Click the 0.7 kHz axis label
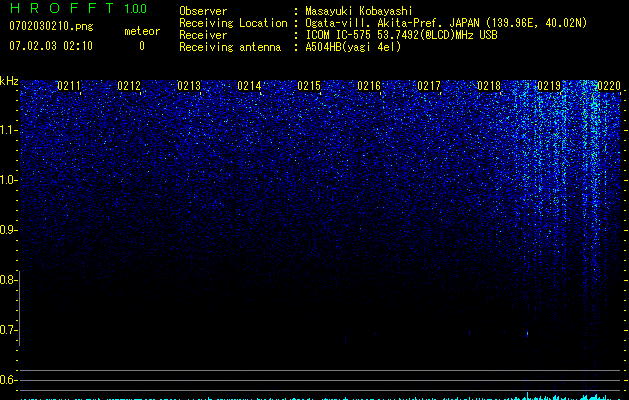The height and width of the screenshot is (400, 629). tap(8, 330)
